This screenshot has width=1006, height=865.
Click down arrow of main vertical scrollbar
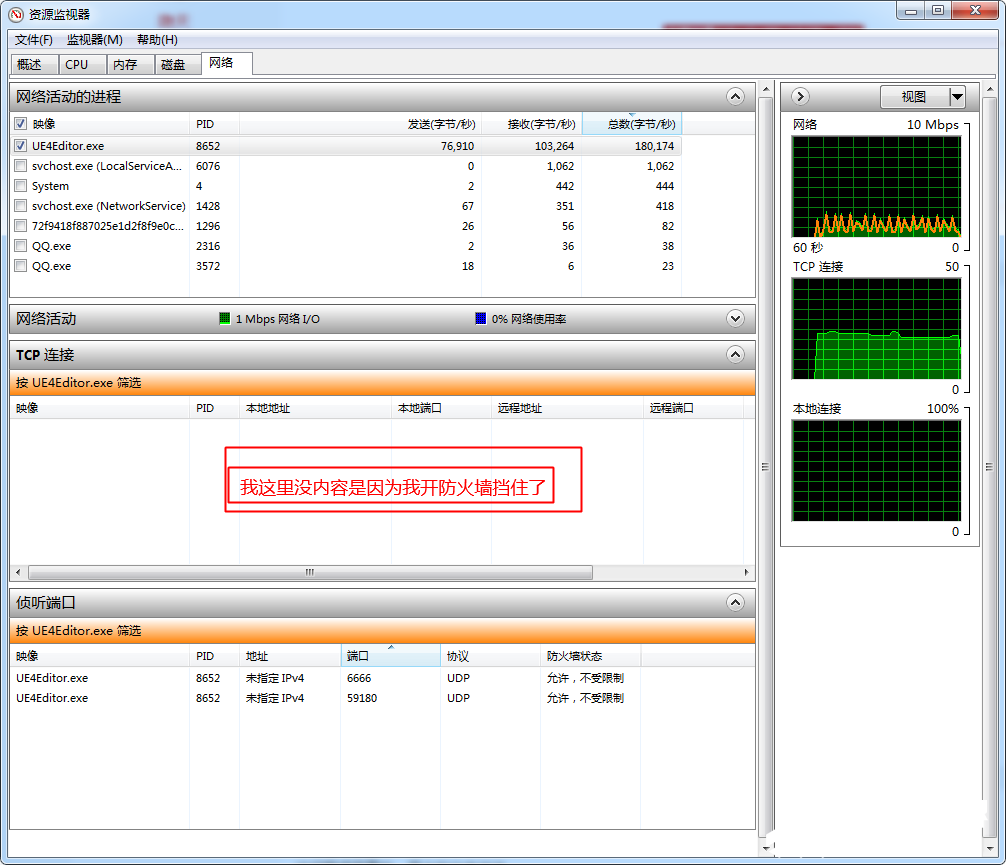coord(765,848)
